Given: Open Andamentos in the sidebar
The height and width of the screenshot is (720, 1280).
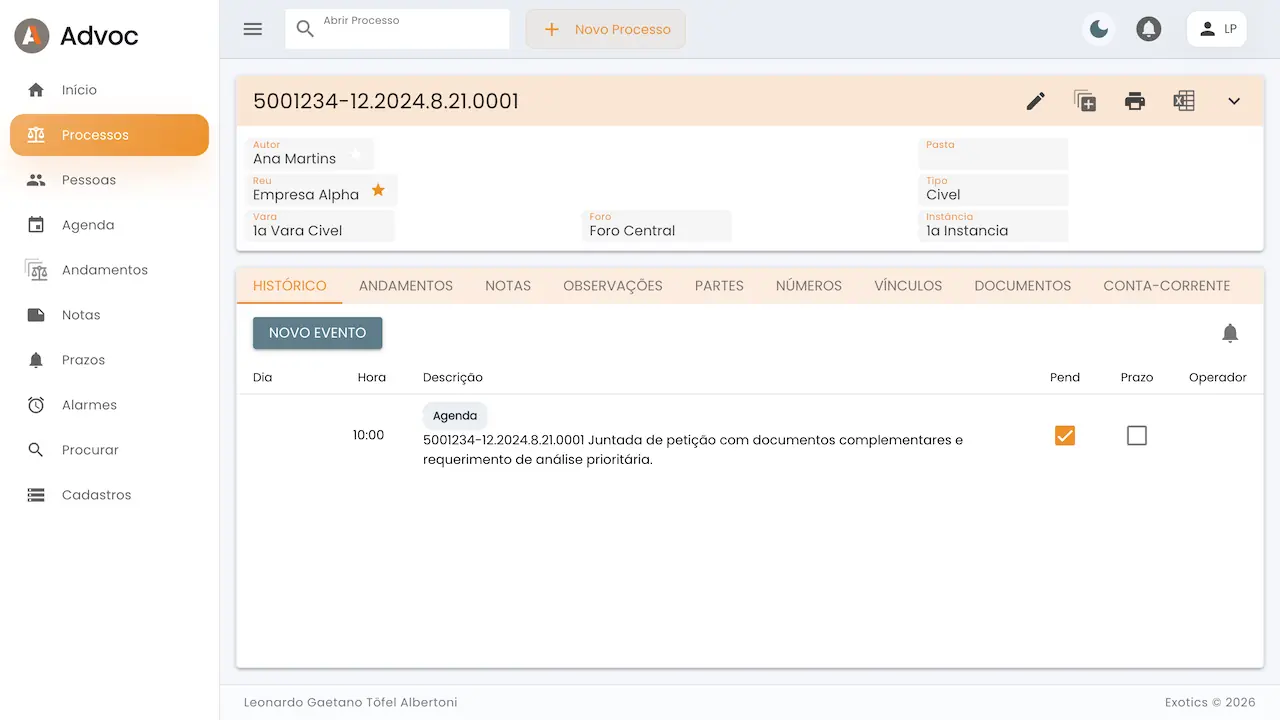Looking at the screenshot, I should click(110, 270).
